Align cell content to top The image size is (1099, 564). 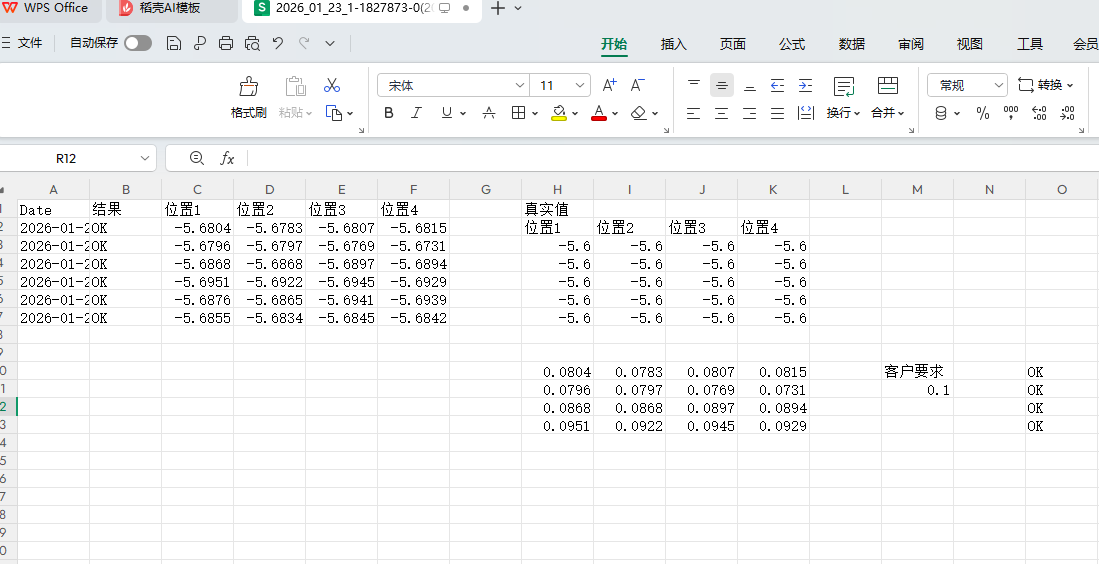694,85
